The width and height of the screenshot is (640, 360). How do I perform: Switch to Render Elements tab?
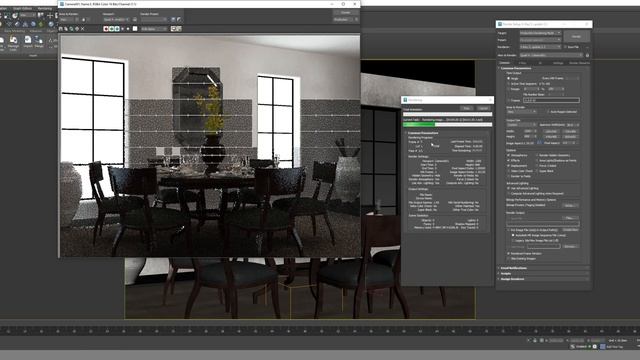(580, 63)
